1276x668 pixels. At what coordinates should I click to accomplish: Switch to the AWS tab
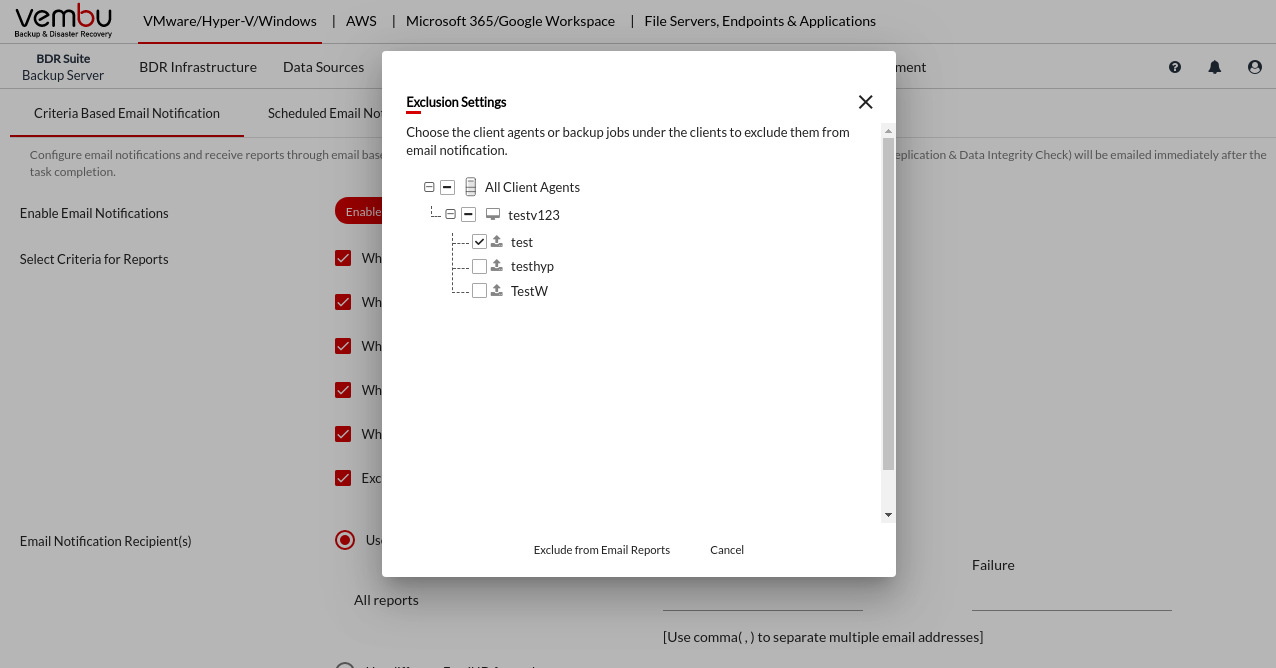tap(361, 21)
